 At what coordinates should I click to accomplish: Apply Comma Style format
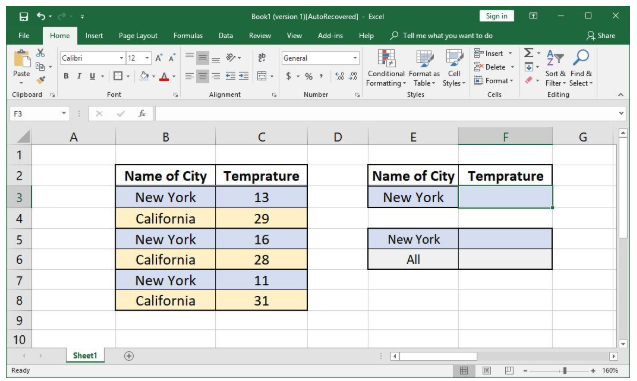point(321,76)
